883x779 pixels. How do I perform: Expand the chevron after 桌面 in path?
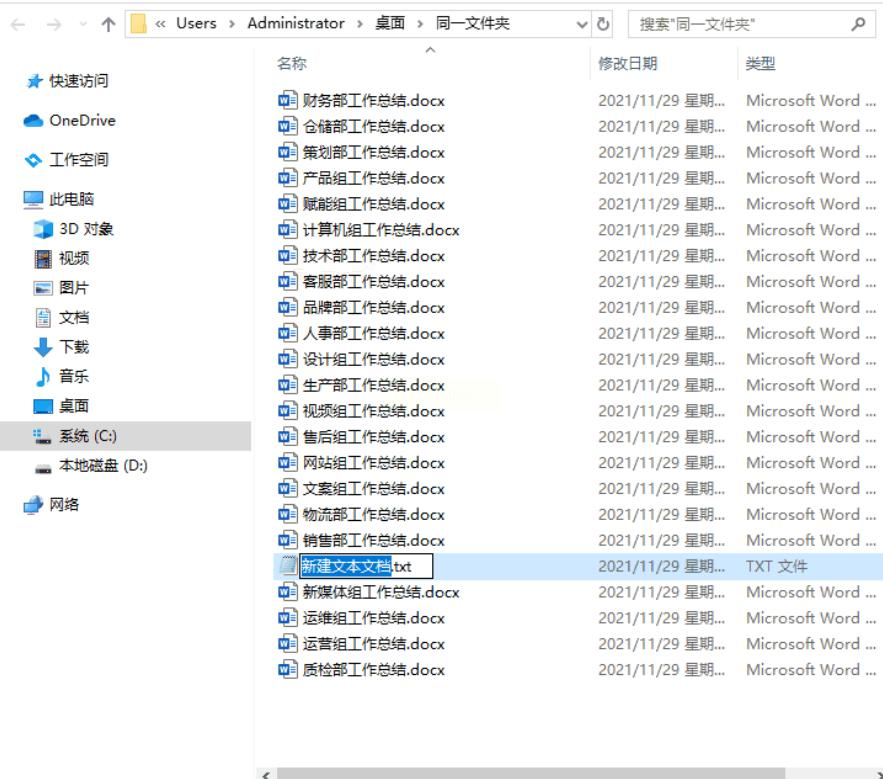coord(420,24)
